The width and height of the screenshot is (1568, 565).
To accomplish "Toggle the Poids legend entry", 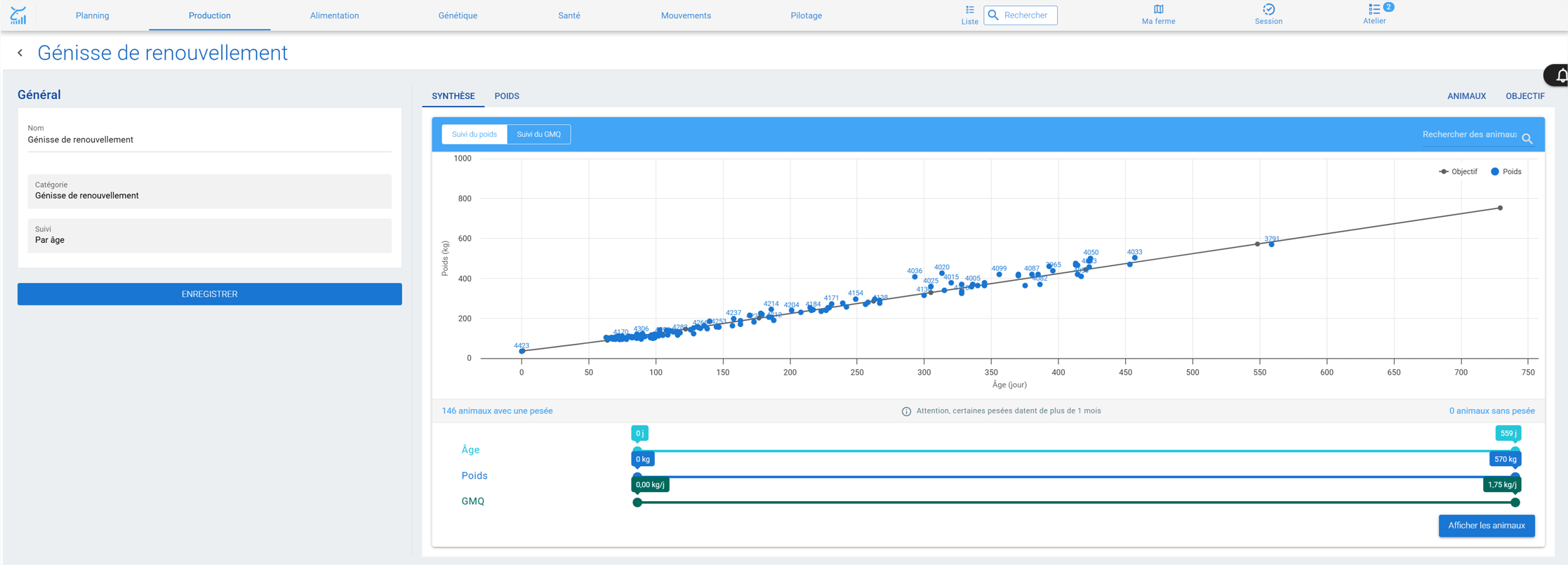I will click(x=1506, y=171).
